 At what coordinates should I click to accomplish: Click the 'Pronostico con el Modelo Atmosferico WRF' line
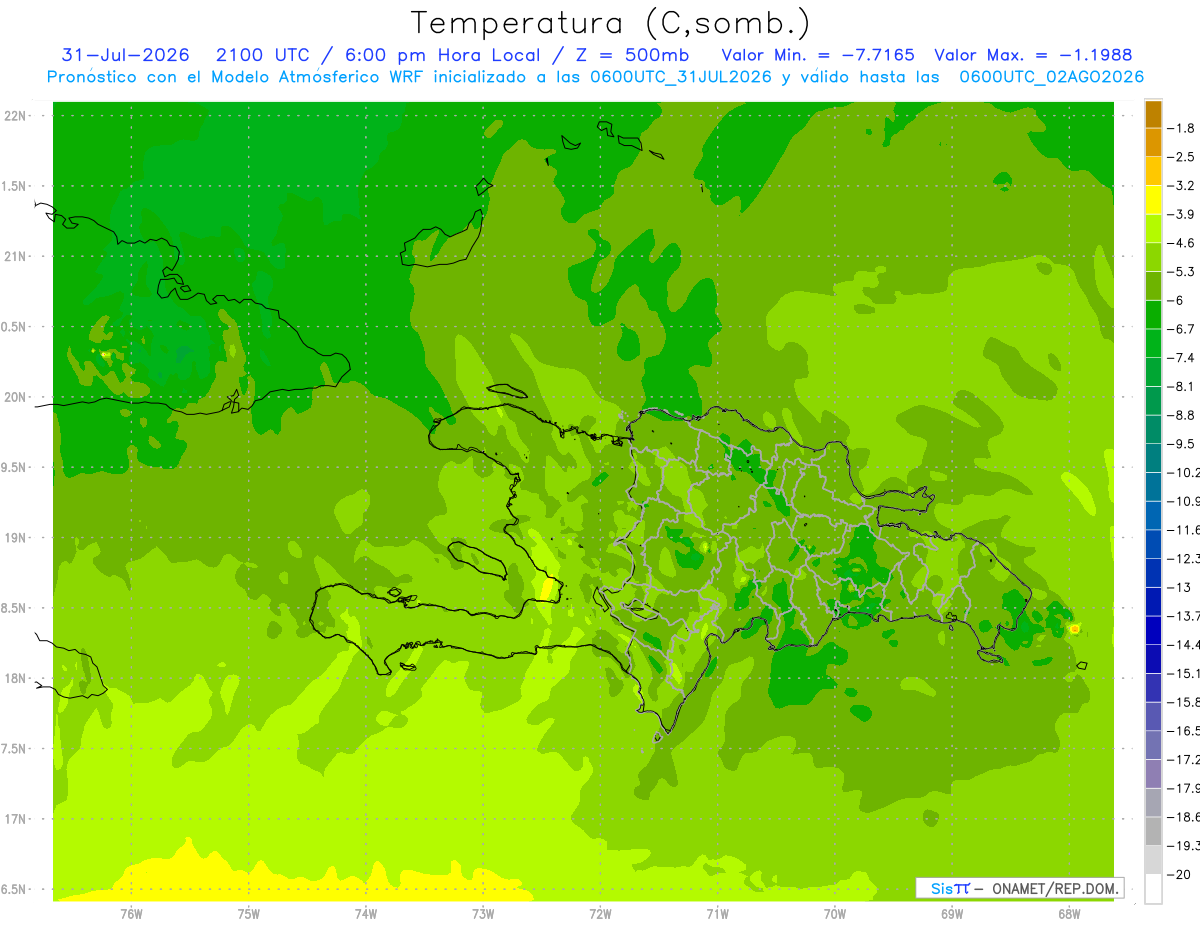(595, 77)
